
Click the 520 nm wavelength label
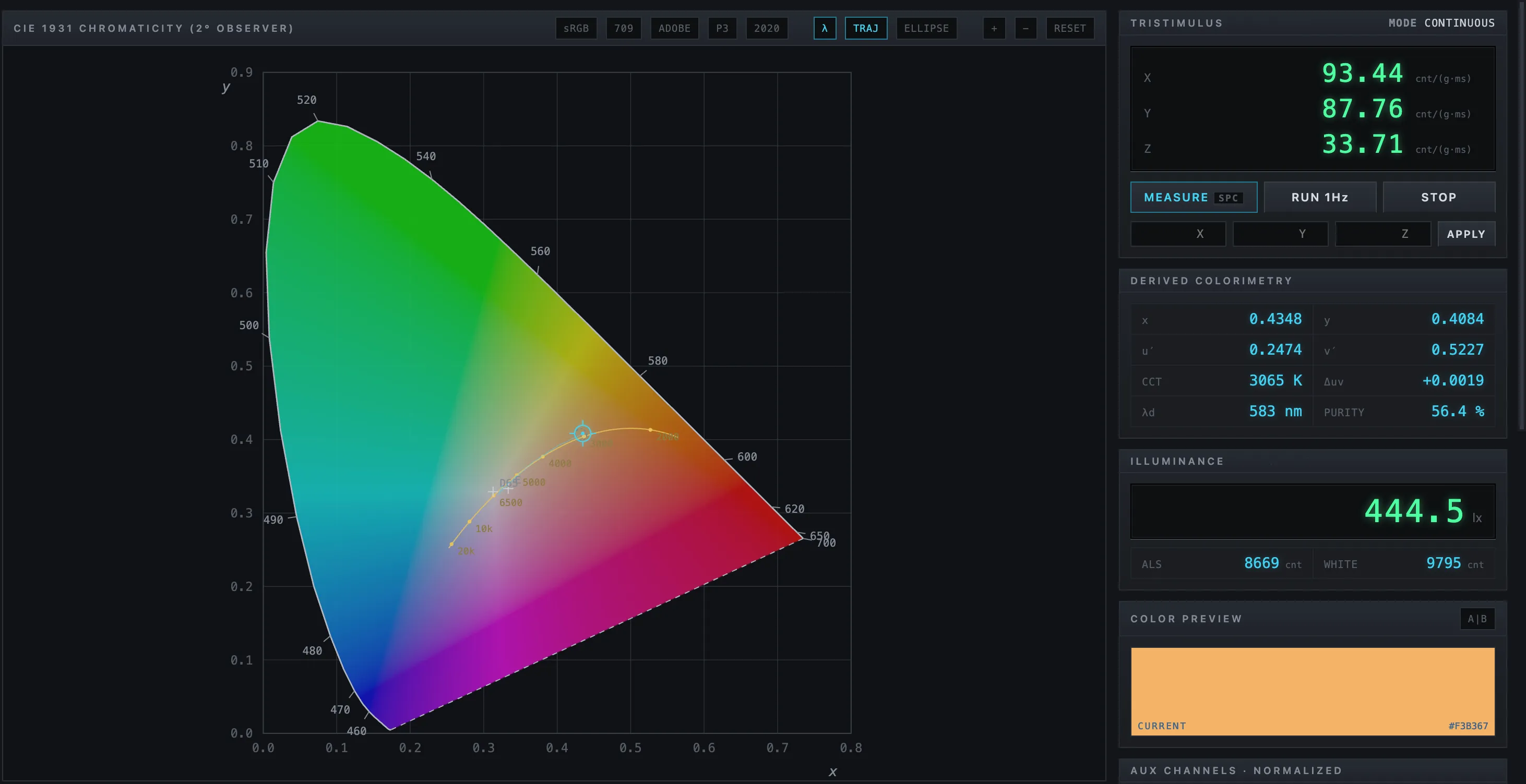306,100
